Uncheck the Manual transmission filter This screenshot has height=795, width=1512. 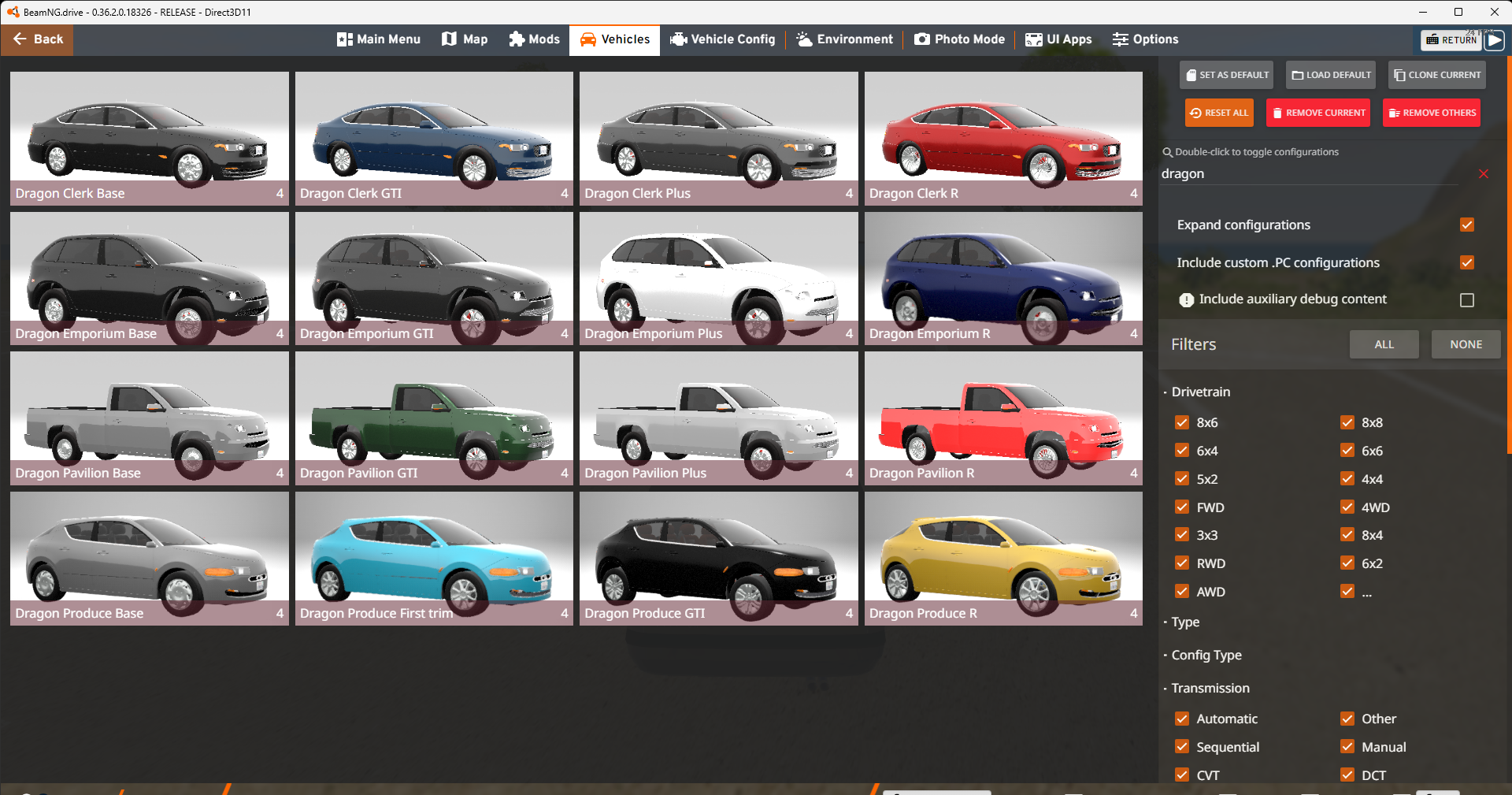pos(1347,747)
